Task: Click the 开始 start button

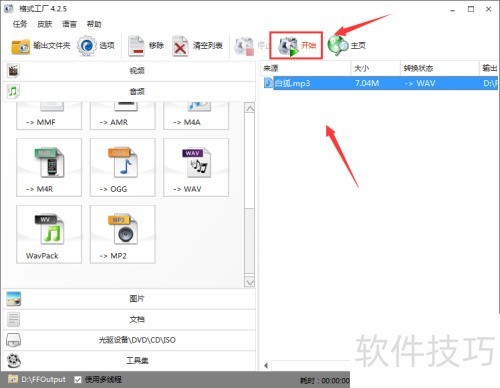Action: pos(296,45)
